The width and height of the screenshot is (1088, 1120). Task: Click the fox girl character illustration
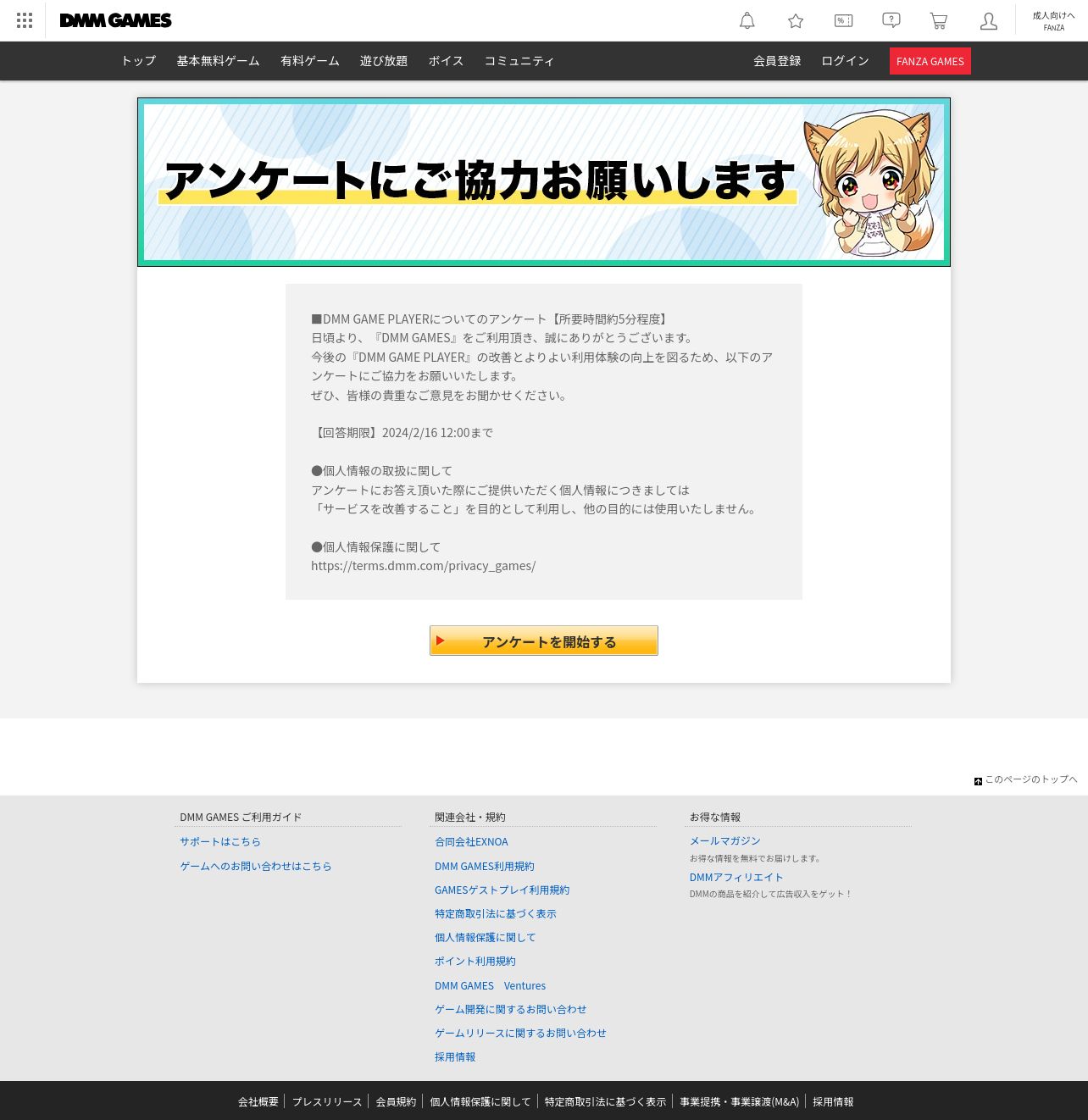pos(871,183)
